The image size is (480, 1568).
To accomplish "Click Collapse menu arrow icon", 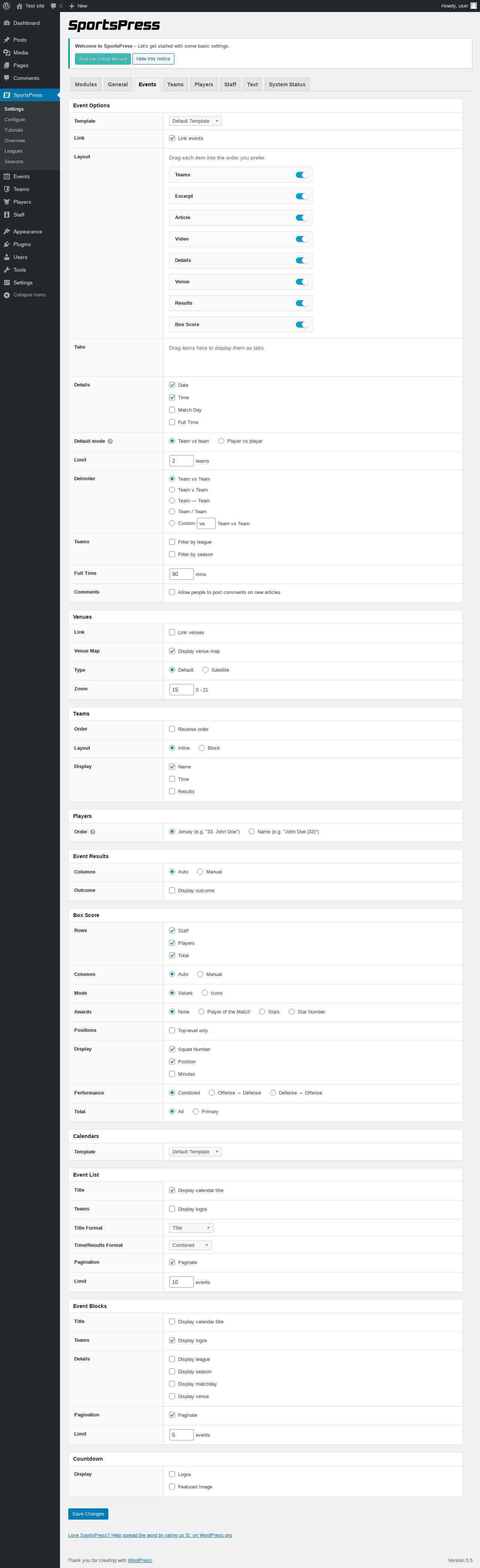I will pyautogui.click(x=7, y=295).
